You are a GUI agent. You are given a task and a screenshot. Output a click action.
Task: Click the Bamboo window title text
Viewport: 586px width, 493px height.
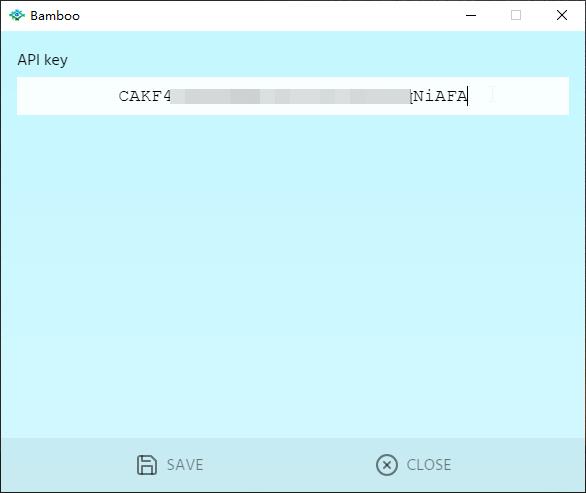(x=55, y=16)
